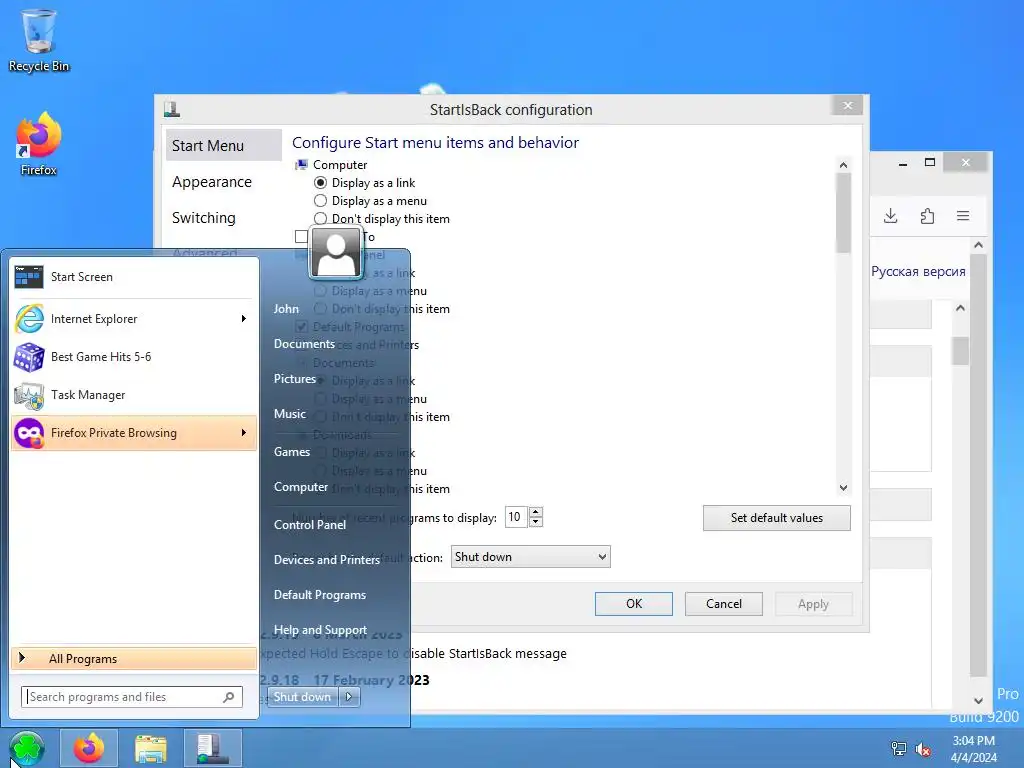Expand Firefox Private Browsing submenu arrow
Screen dimensions: 1024x768
coord(244,433)
